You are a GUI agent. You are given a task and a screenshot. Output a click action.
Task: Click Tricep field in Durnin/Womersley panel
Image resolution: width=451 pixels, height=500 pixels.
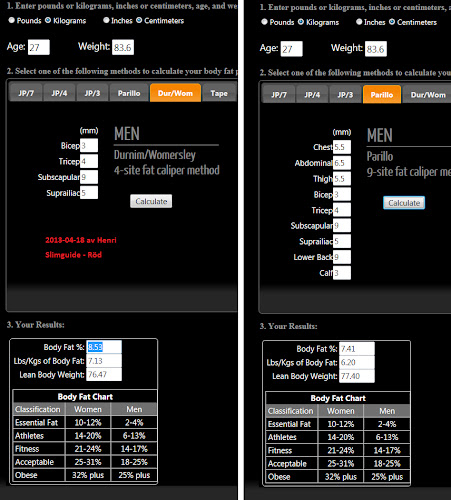pos(89,161)
